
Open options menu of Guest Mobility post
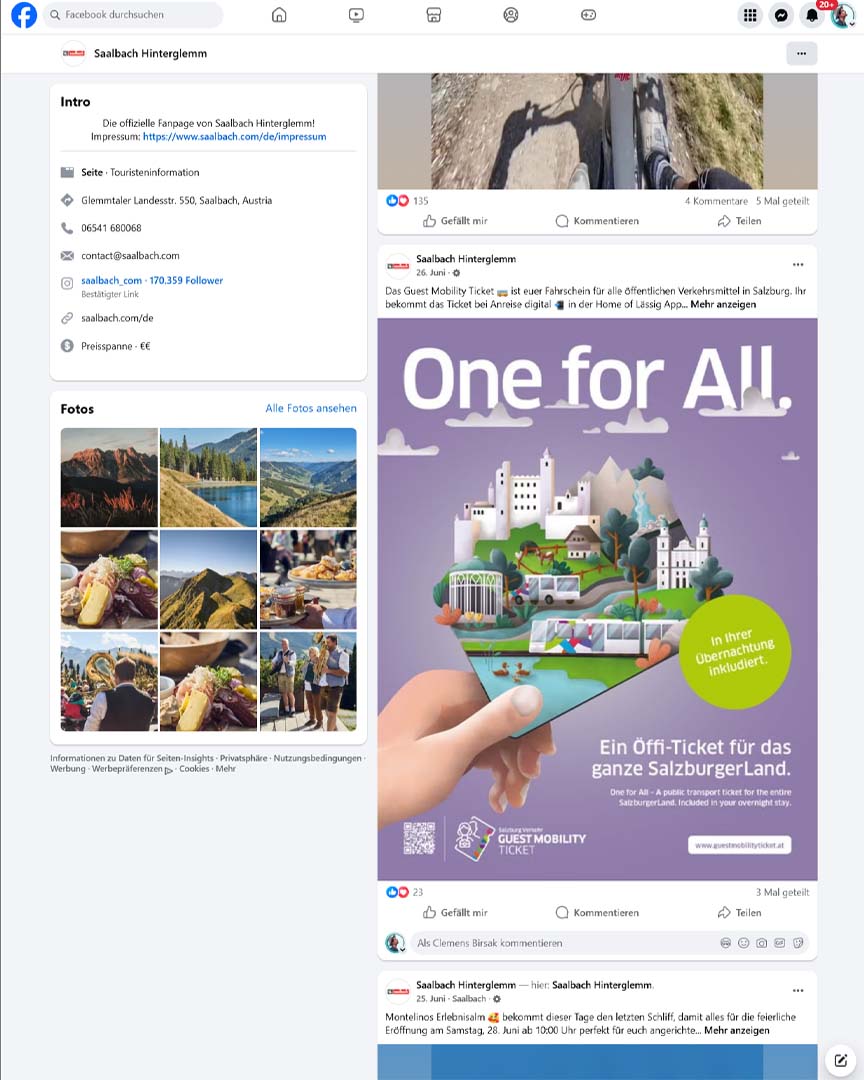click(x=798, y=264)
